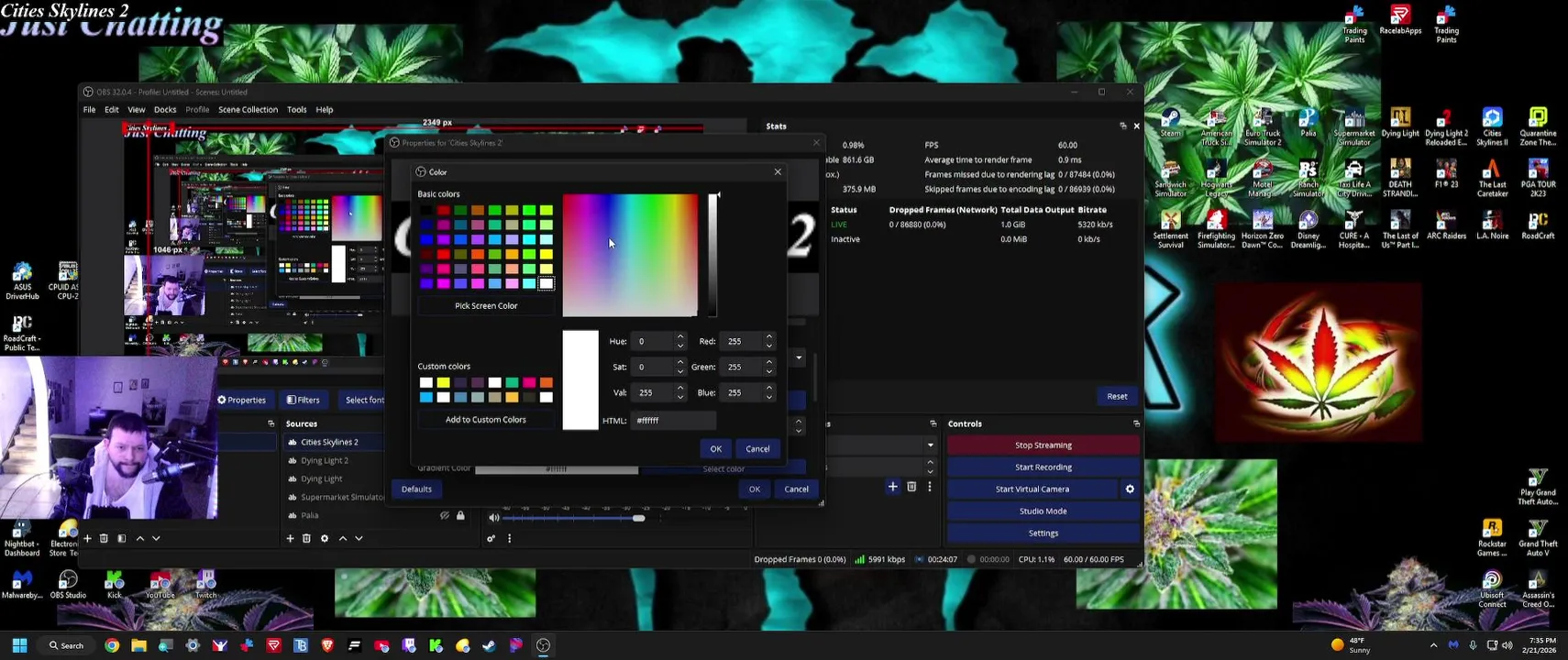1568x660 pixels.
Task: Open ARC Raiders desktop shortcut
Action: [1446, 225]
